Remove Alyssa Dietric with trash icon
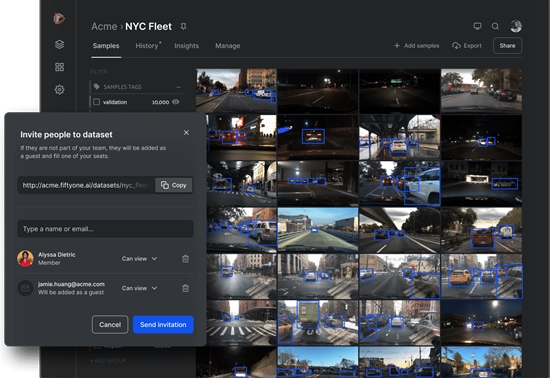The image size is (550, 378). [x=186, y=259]
